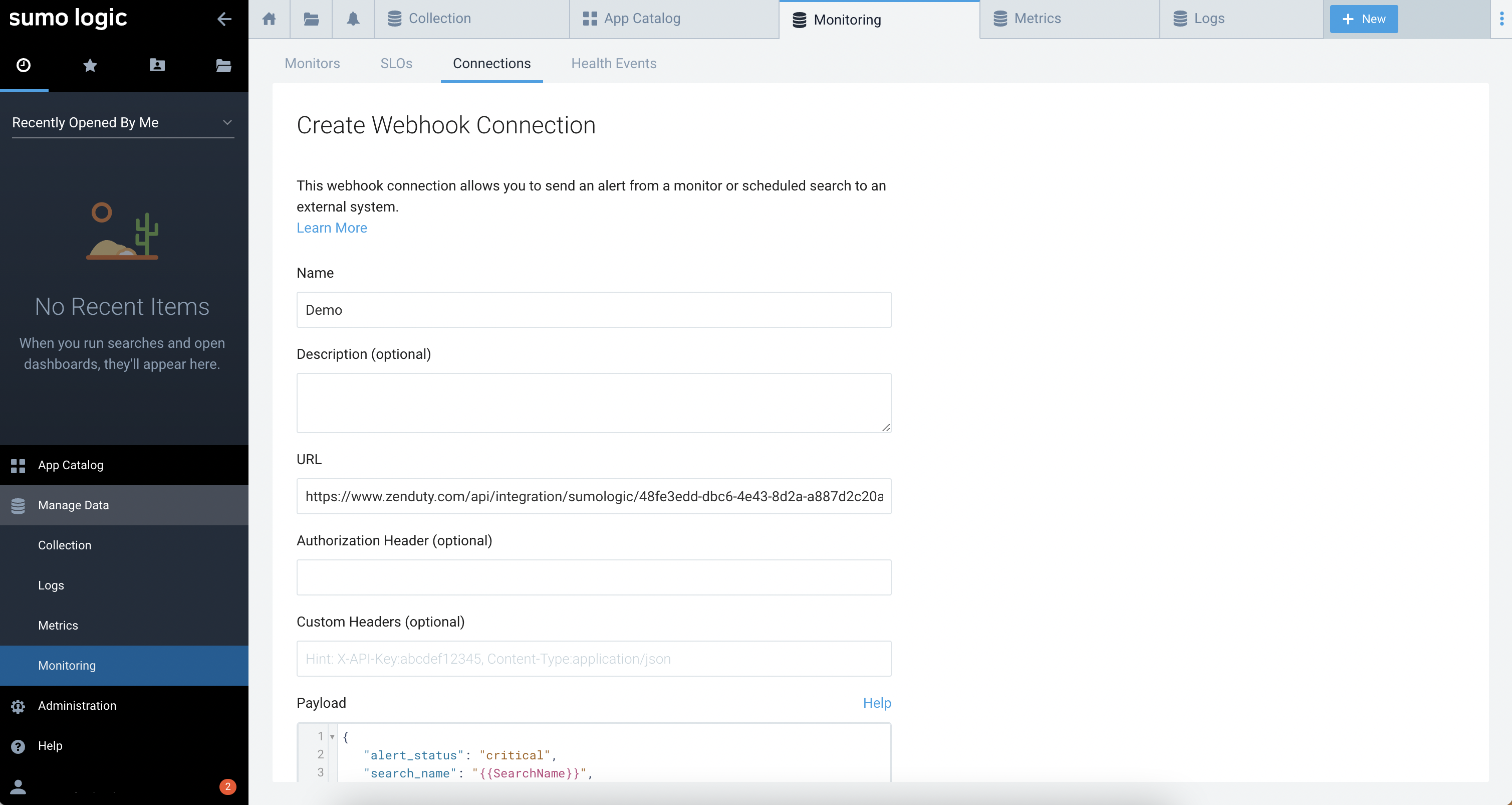Open the top bar folder icon
This screenshot has width=1512, height=805.
tap(311, 19)
